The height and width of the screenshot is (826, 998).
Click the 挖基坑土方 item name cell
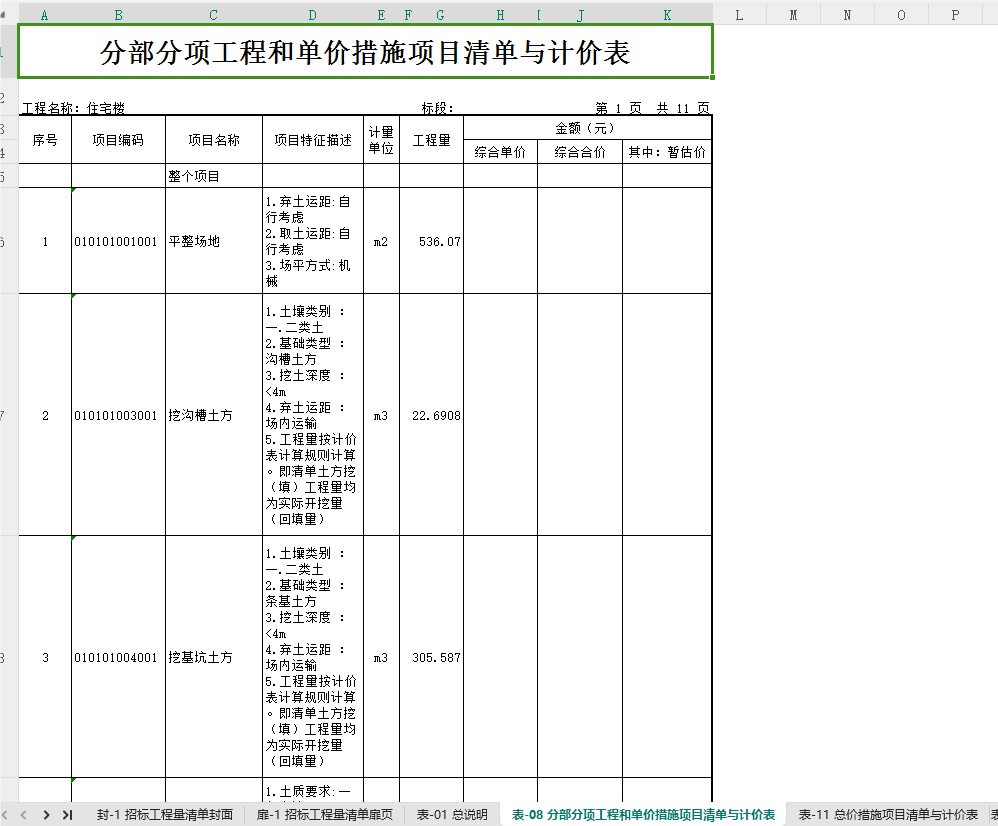click(x=214, y=657)
